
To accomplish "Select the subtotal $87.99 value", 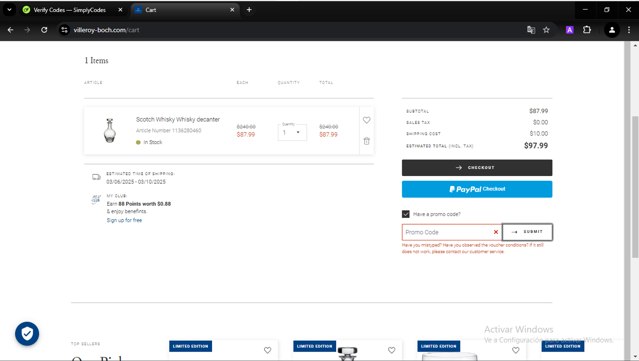I will [x=538, y=111].
